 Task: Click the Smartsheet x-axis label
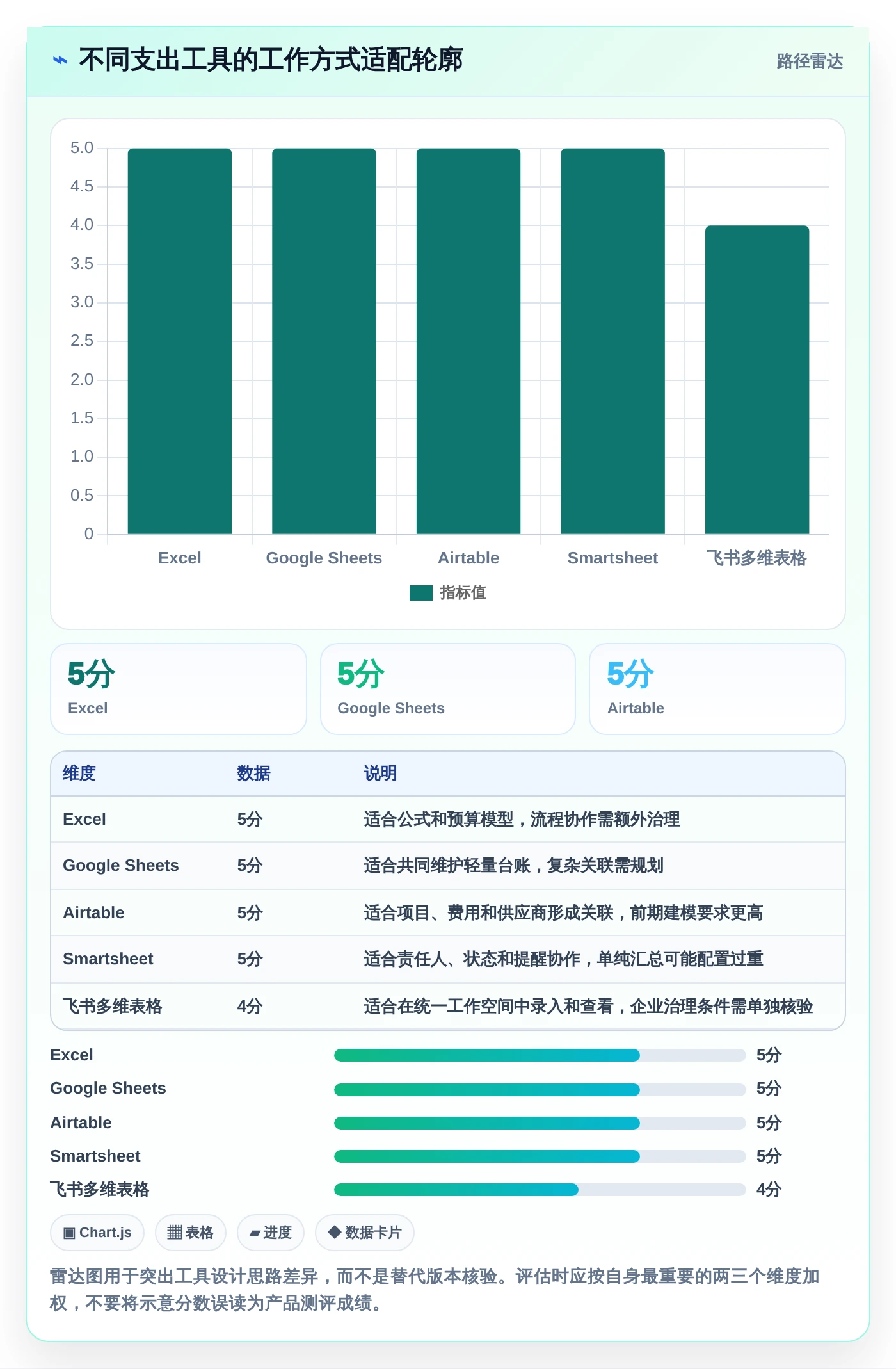[x=612, y=558]
